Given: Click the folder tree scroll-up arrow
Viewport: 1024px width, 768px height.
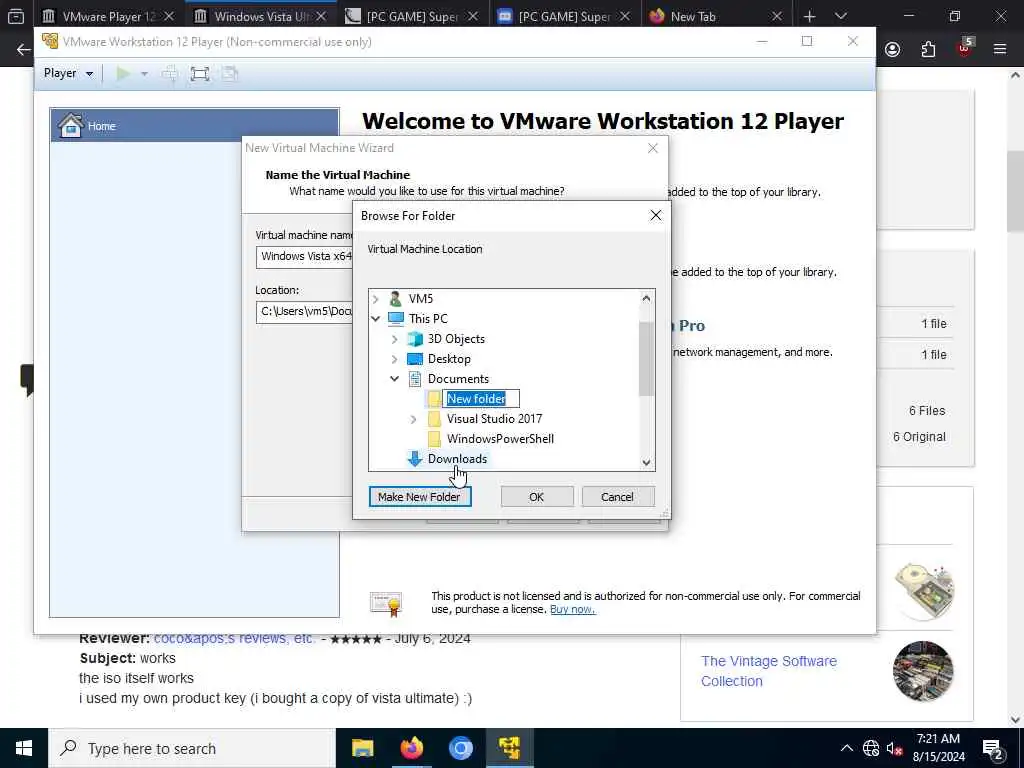Looking at the screenshot, I should [x=646, y=298].
